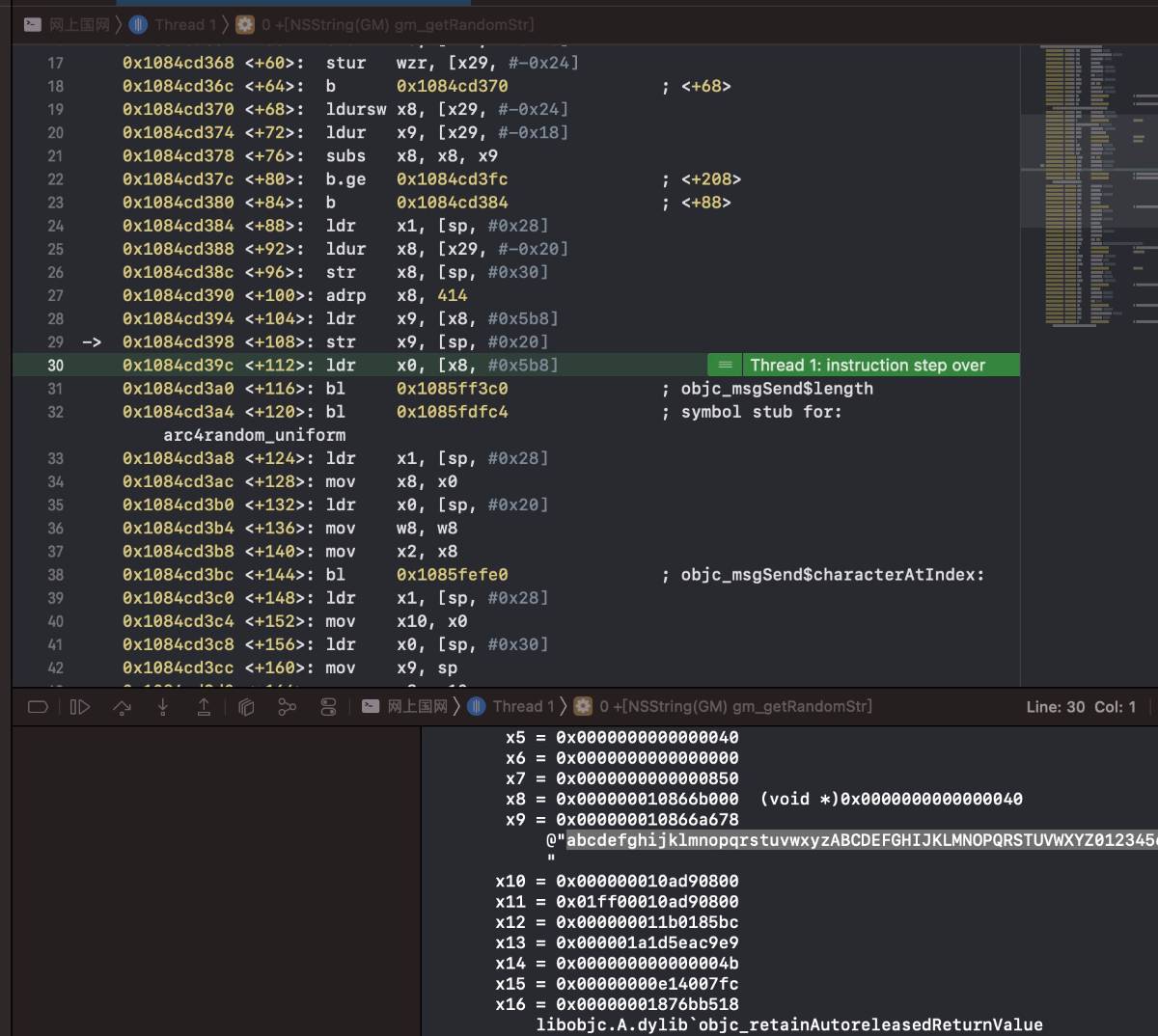
Task: Open stack frame gm_getRandomStr in debug bar
Action: coord(735,706)
